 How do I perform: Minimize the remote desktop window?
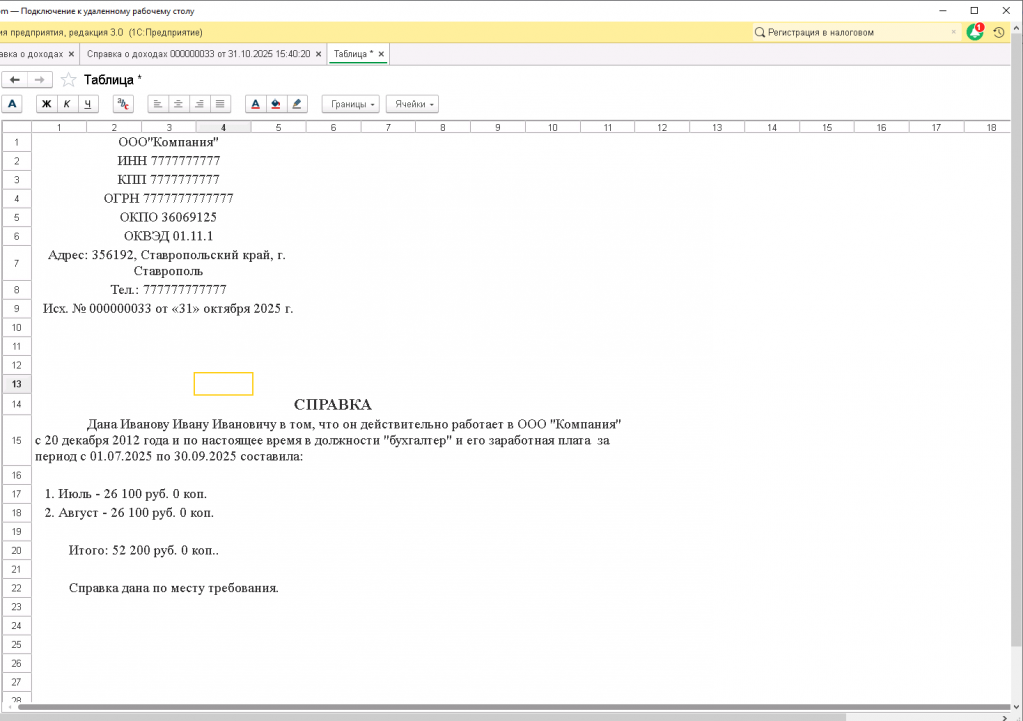[x=943, y=10]
